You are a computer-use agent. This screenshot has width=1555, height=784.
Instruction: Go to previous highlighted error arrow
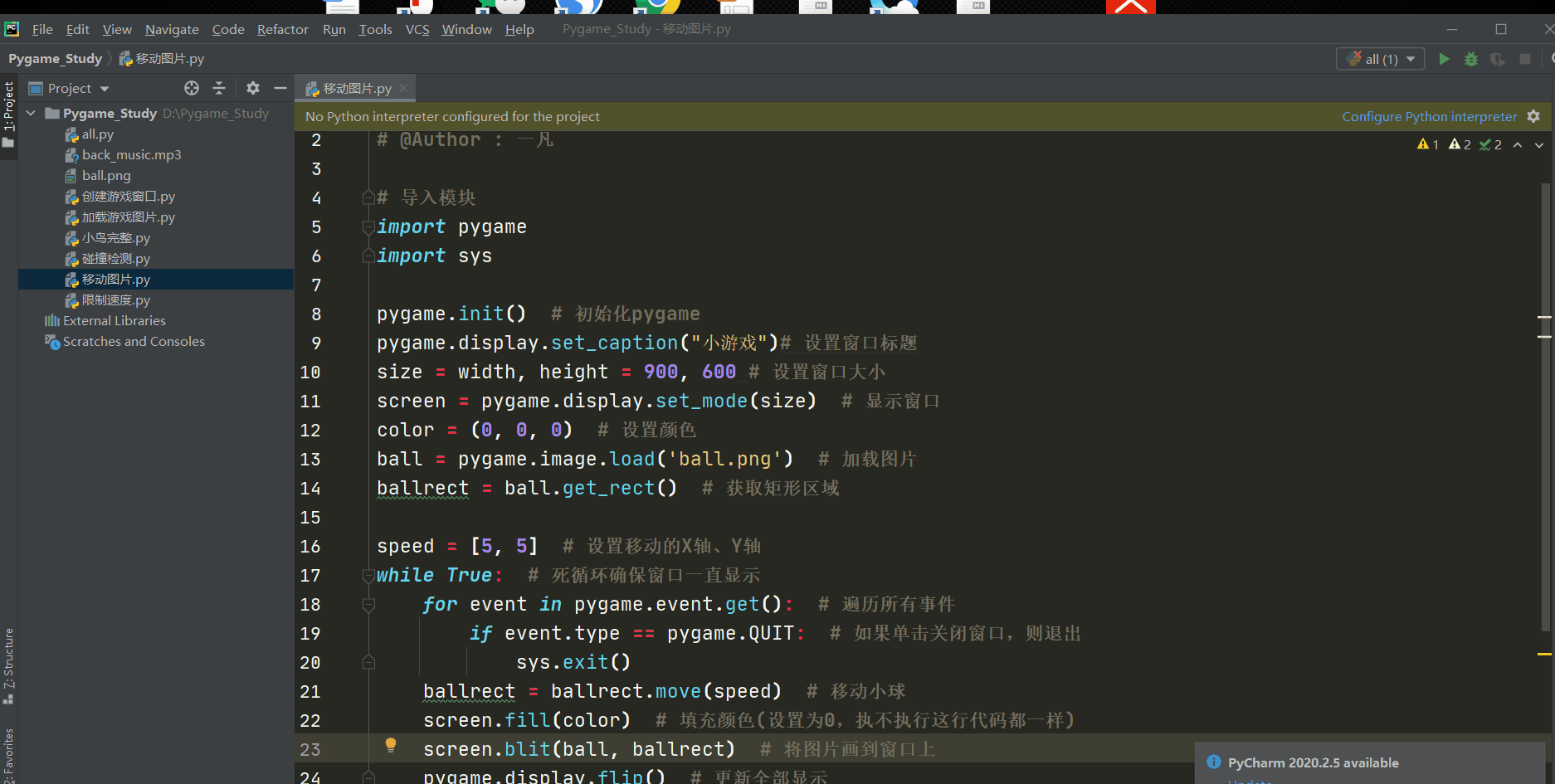point(1518,144)
